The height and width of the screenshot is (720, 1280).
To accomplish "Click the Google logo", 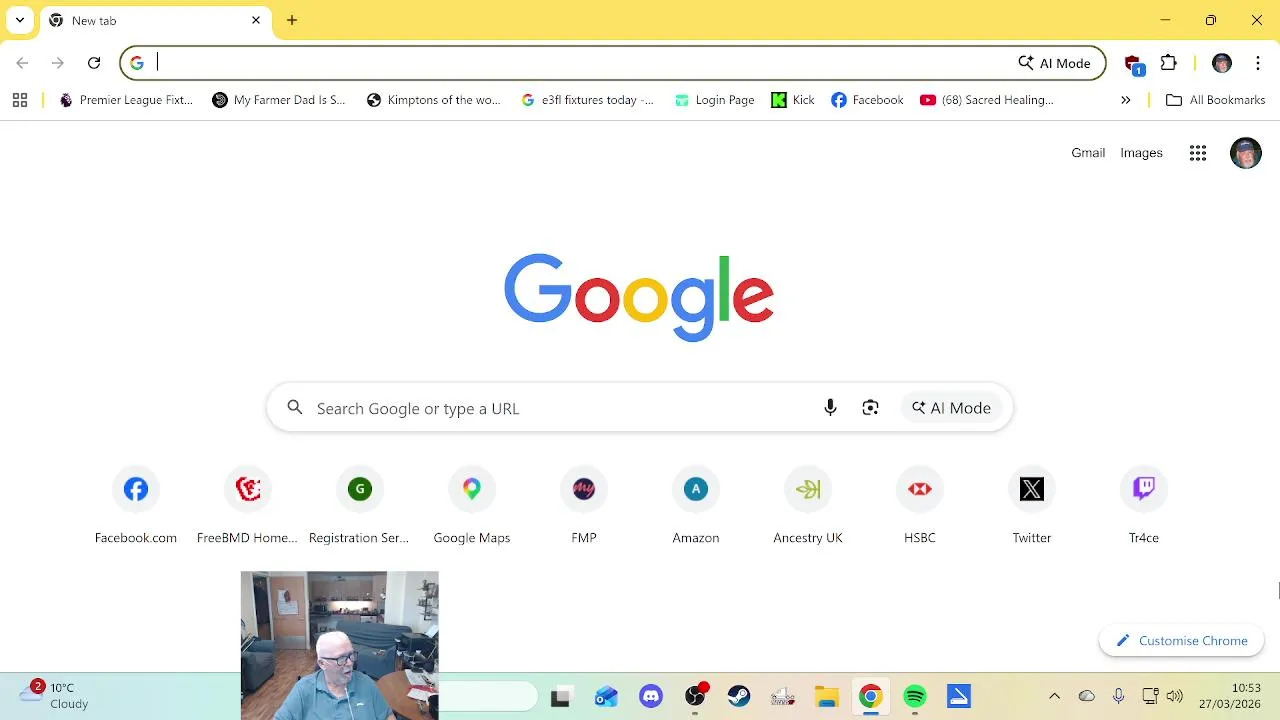I will coord(639,297).
